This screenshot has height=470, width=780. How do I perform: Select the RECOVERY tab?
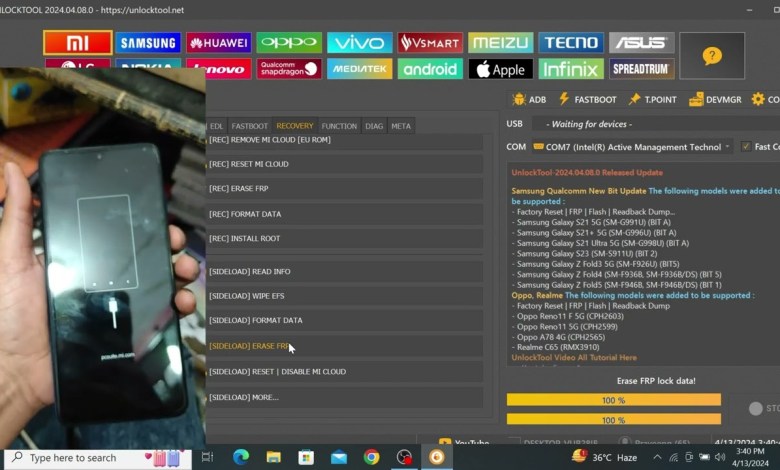295,126
